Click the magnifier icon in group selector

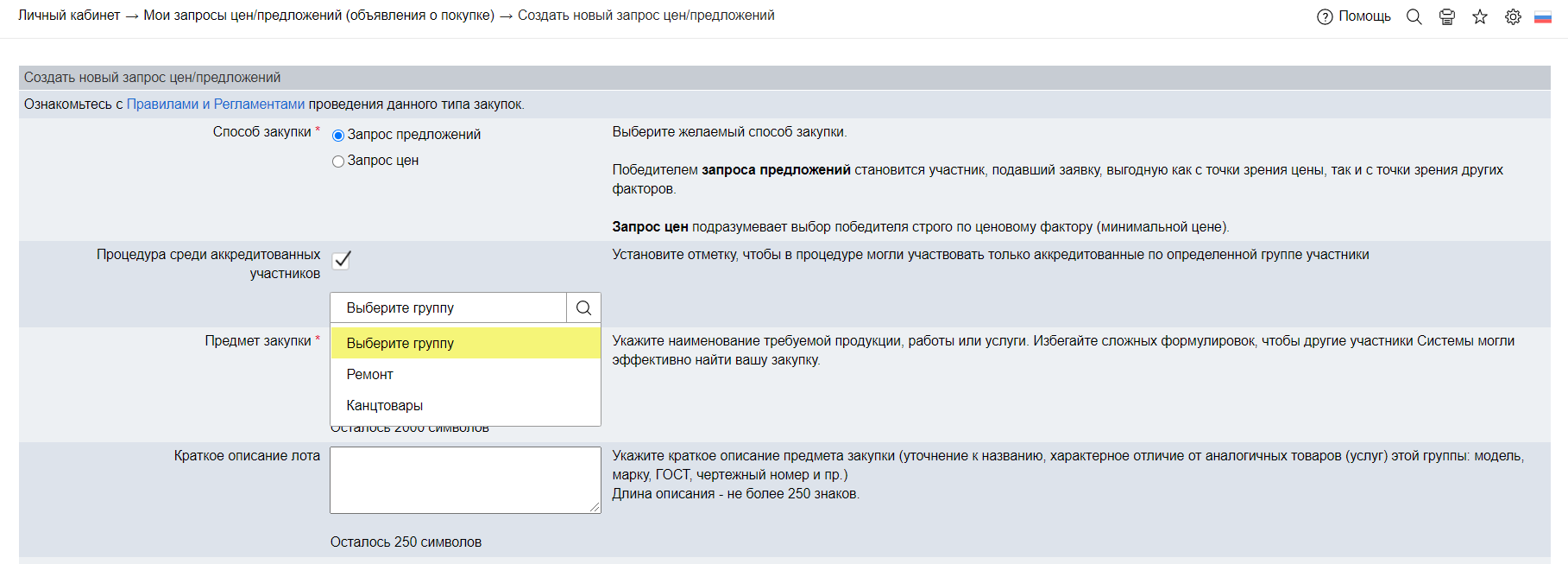point(583,307)
